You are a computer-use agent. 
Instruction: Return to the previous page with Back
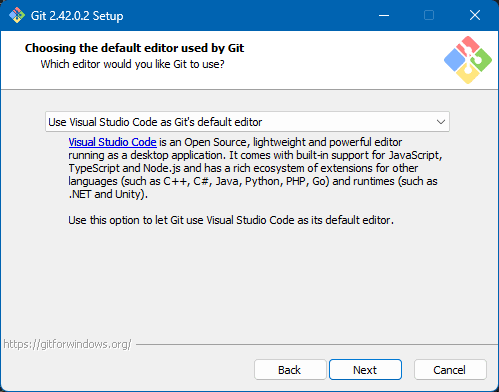pyautogui.click(x=290, y=370)
